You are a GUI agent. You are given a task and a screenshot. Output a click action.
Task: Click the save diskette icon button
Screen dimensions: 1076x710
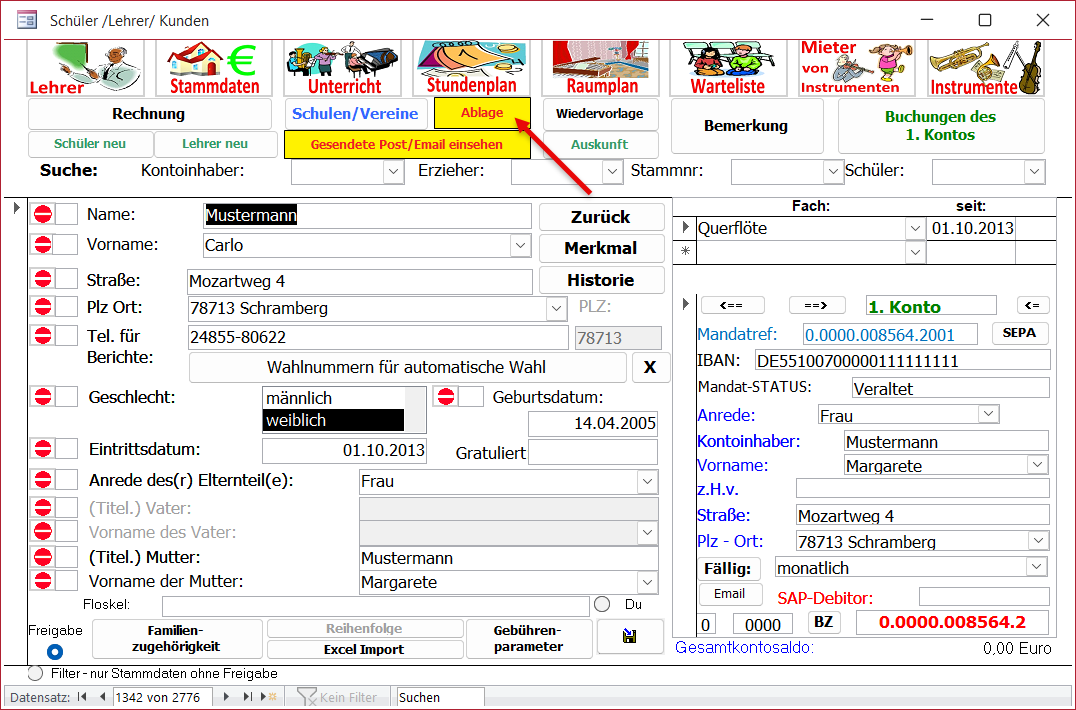pos(630,637)
